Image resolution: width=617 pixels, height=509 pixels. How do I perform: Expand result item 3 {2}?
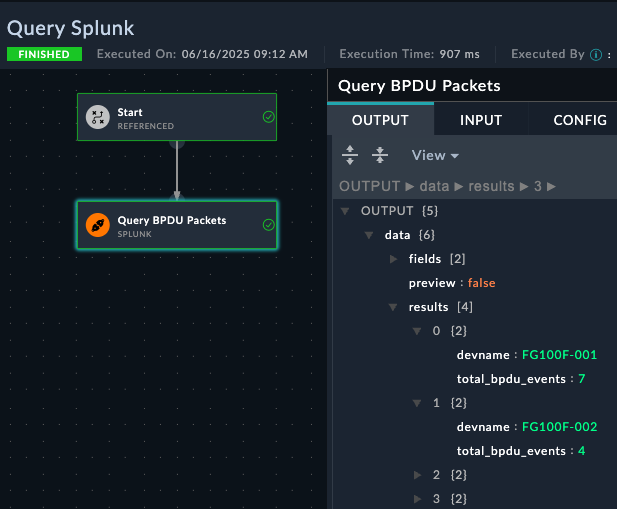point(417,499)
